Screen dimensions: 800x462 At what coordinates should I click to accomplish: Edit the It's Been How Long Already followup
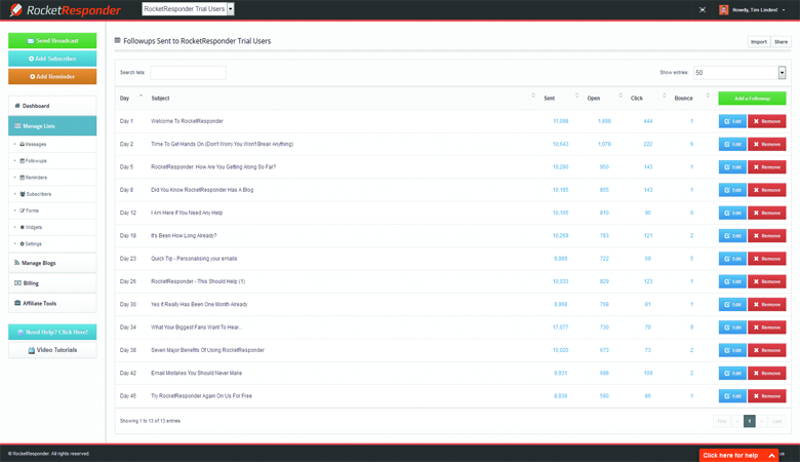point(732,236)
